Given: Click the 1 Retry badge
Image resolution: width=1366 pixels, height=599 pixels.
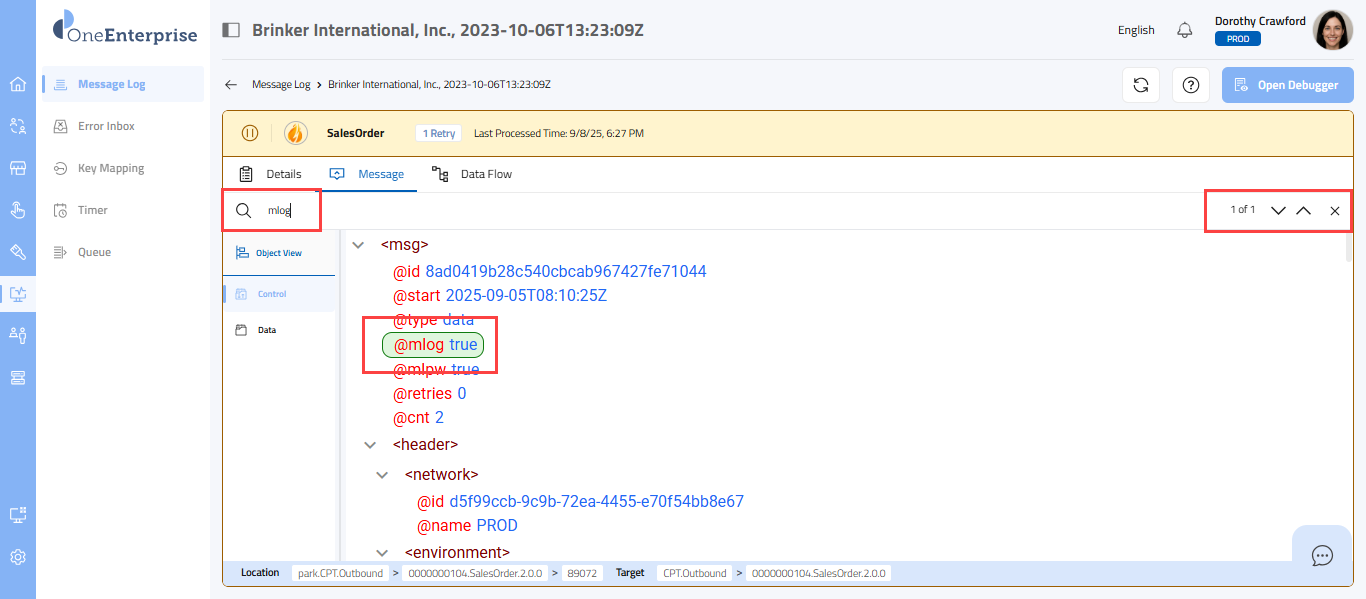Looking at the screenshot, I should click(438, 133).
